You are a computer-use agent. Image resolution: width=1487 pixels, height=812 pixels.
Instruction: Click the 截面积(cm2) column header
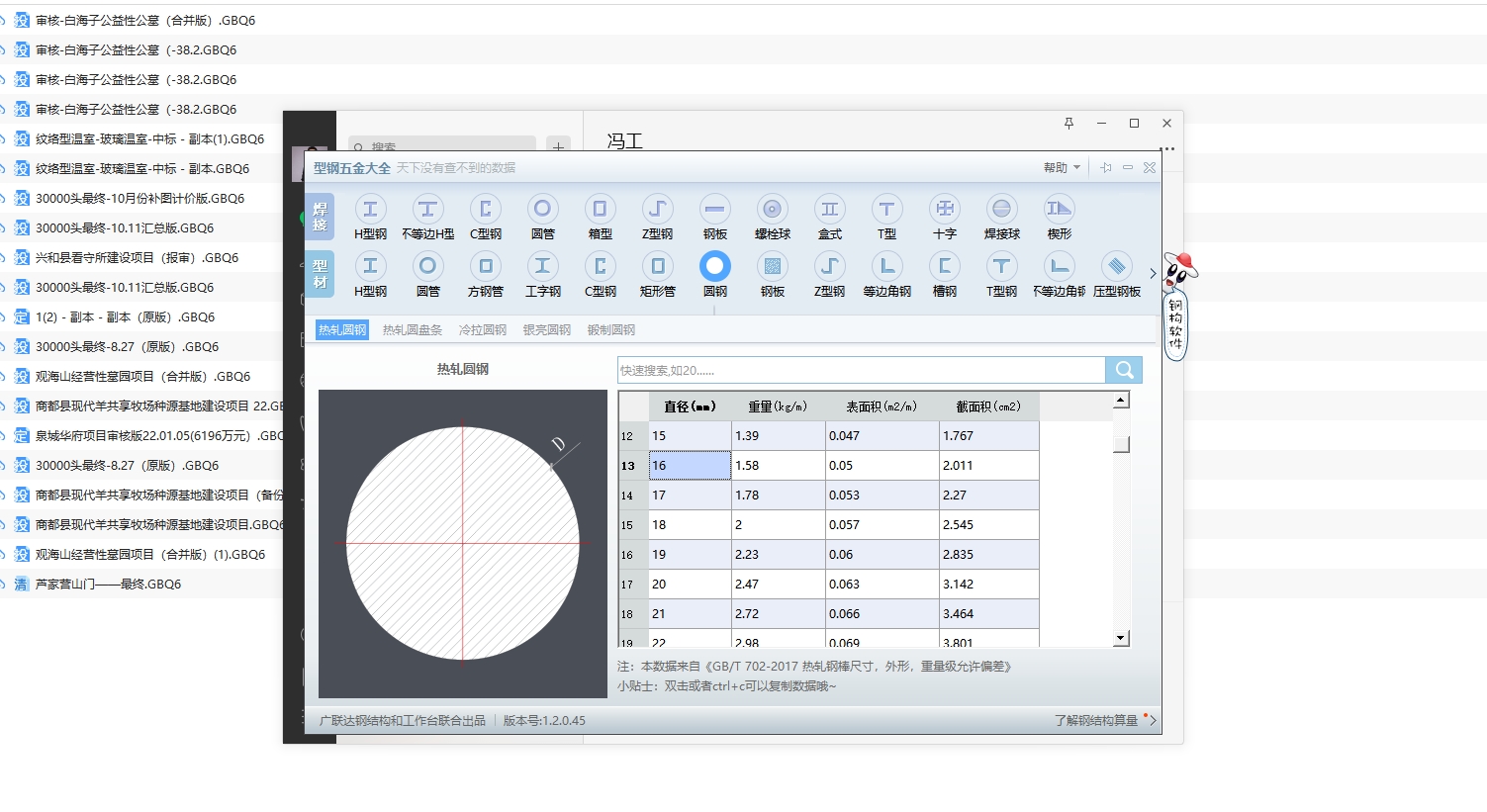pyautogui.click(x=988, y=406)
